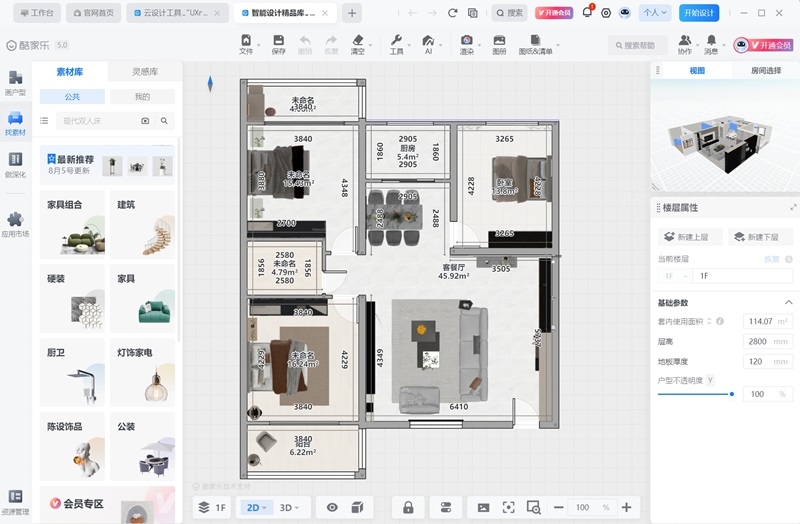800x524 pixels.
Task: Open the 2D view mode dropdown
Action: [x=257, y=507]
